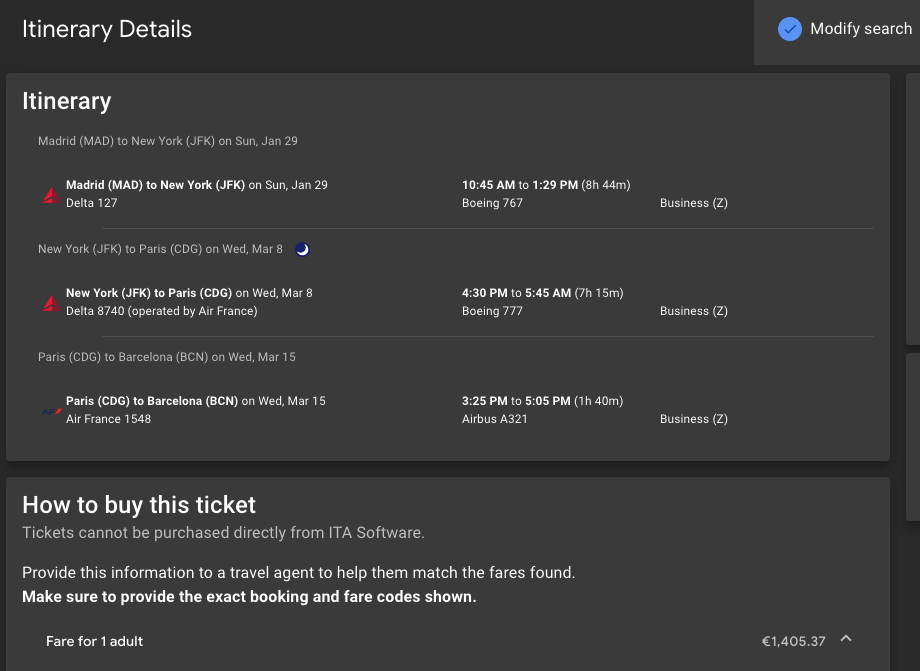Click the Airbus A321 aircraft text
Screen dimensions: 920x671
point(495,419)
